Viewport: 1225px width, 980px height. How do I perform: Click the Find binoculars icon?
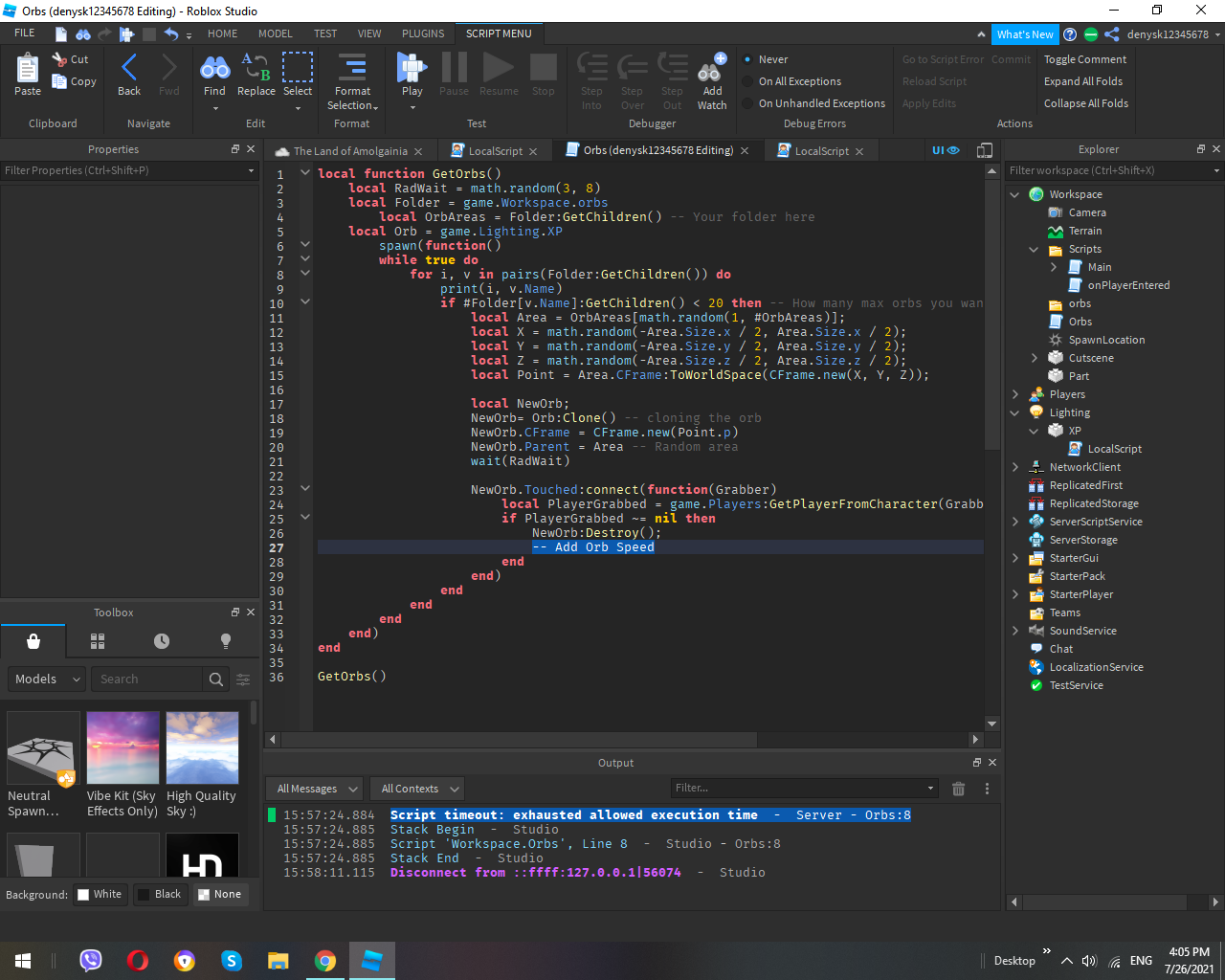point(214,69)
